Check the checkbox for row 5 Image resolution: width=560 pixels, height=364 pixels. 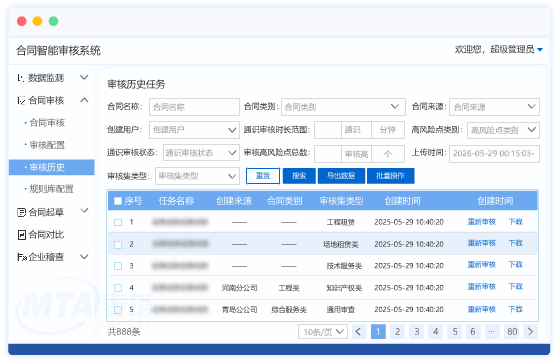tap(118, 310)
